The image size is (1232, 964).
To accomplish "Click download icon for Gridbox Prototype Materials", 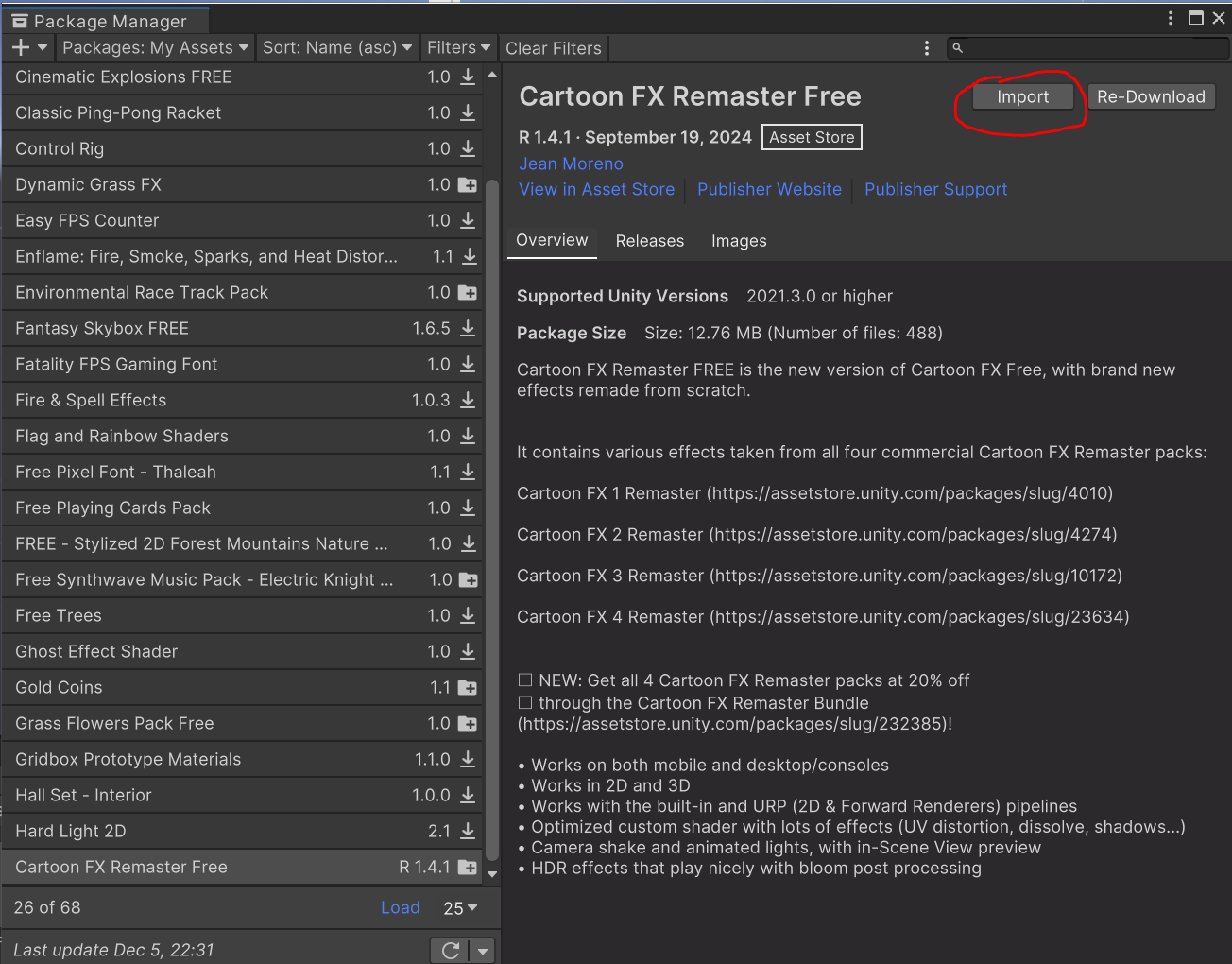I will [468, 760].
